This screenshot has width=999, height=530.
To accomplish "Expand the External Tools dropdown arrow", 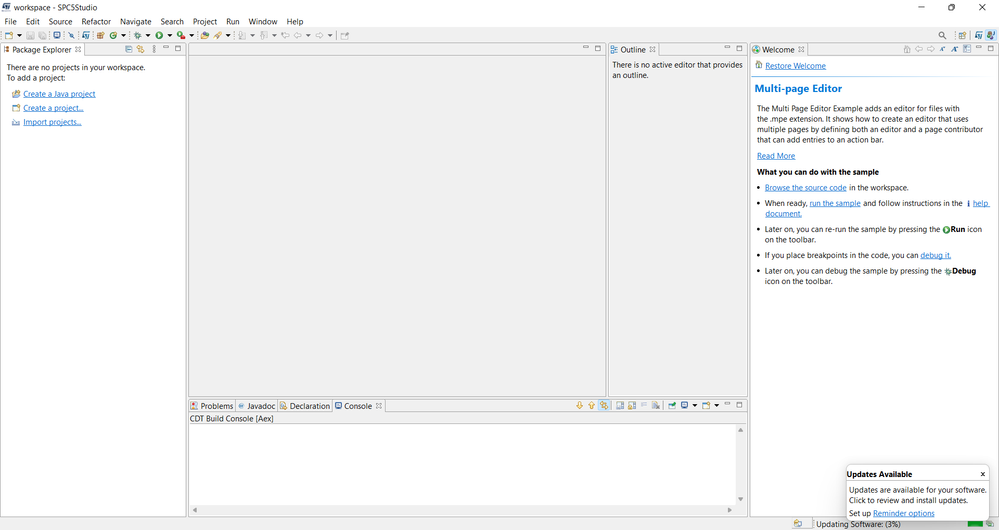I will click(x=192, y=36).
